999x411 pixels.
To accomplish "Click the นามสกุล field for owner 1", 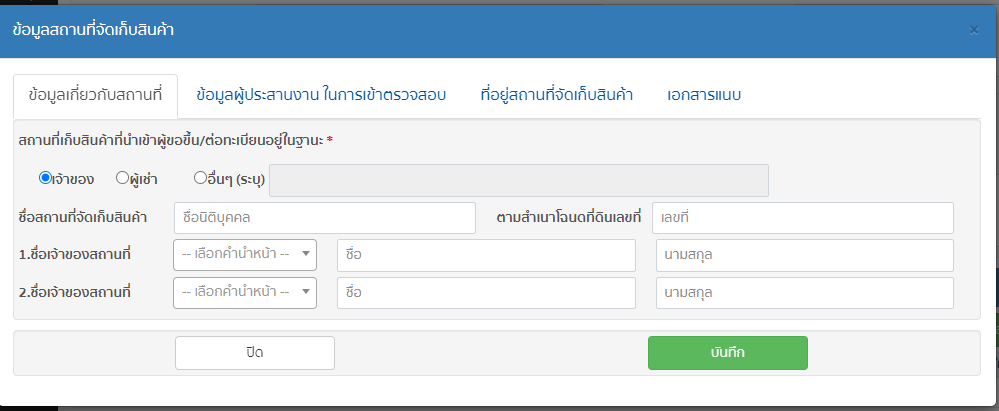I will click(x=805, y=256).
